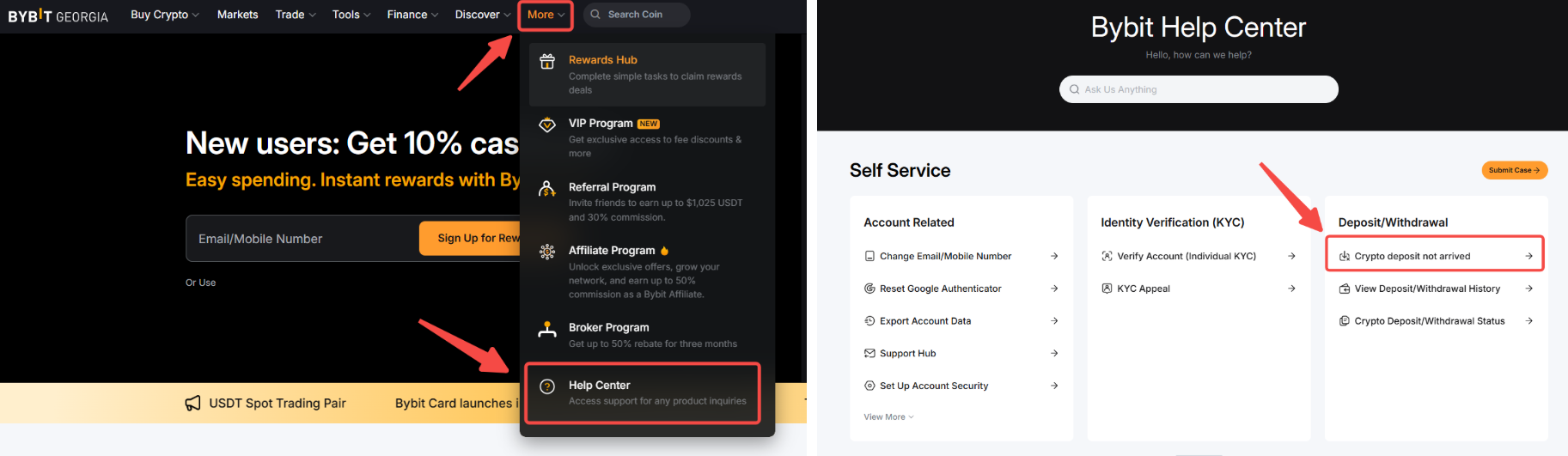
Task: Click the Bybit Card launches announcement
Action: click(x=457, y=403)
